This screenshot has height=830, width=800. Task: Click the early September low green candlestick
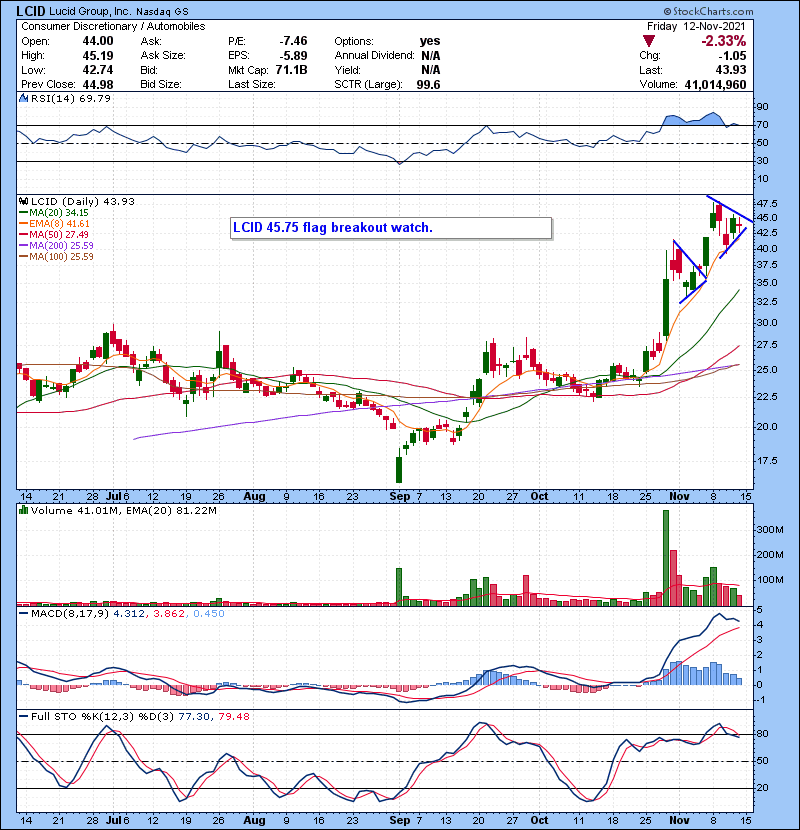coord(399,466)
